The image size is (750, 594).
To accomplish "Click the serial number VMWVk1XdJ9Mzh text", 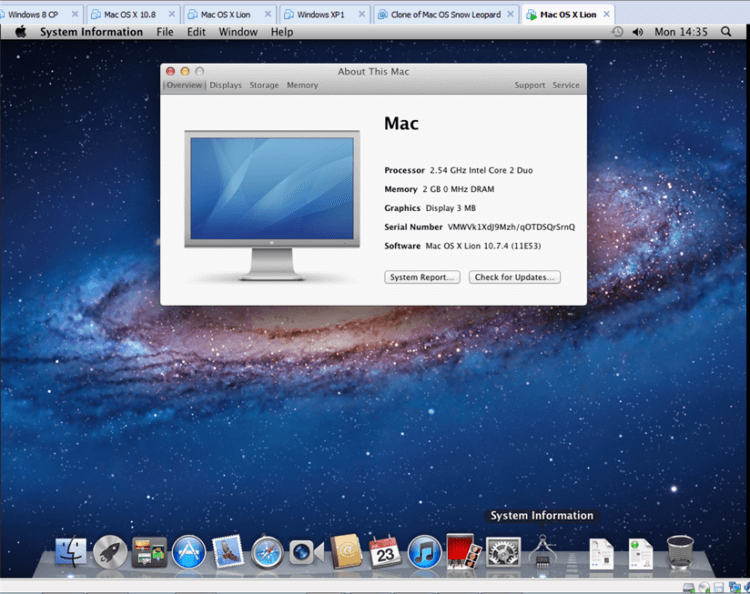I will point(511,227).
